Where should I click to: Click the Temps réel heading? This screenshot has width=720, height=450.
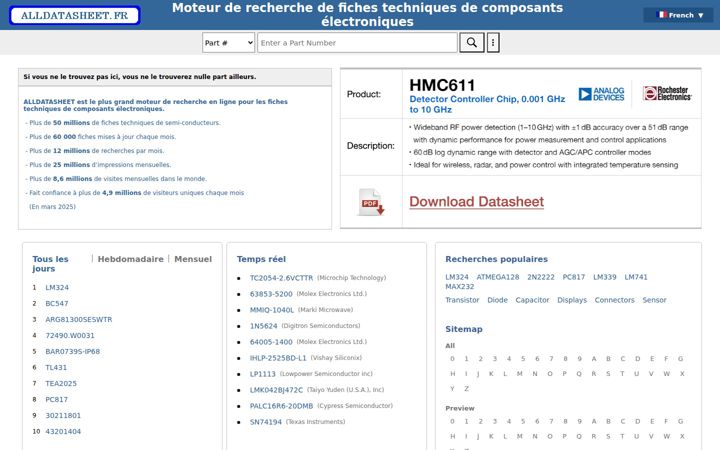[261, 259]
